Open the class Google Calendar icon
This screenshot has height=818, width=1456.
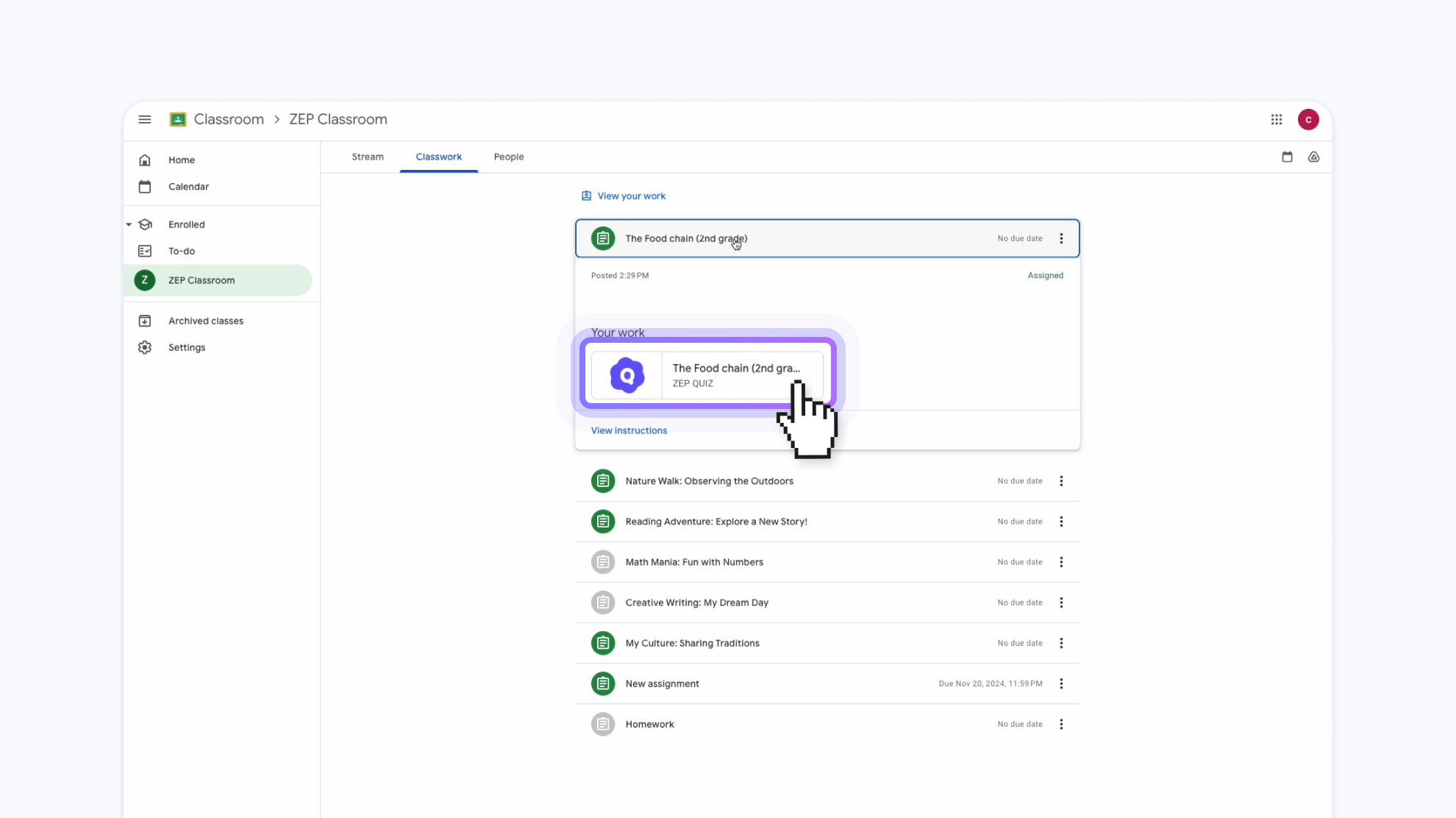click(x=1287, y=157)
